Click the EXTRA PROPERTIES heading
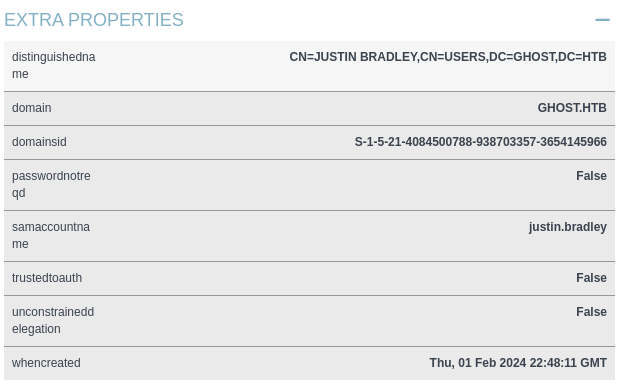Screen dimensions: 622x385 (x=94, y=20)
